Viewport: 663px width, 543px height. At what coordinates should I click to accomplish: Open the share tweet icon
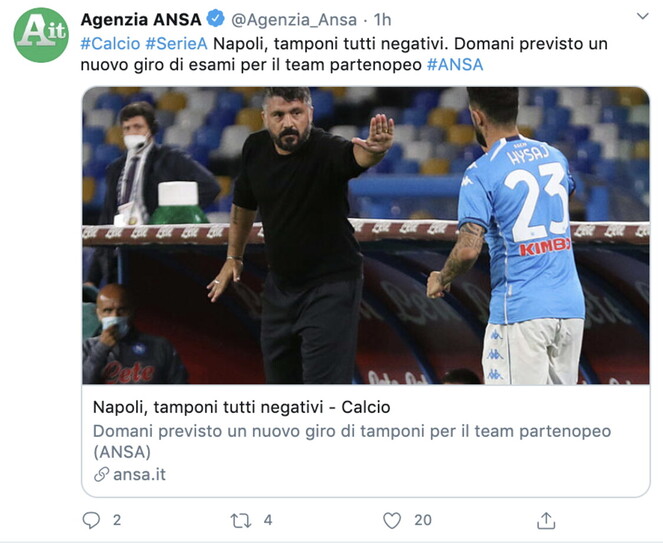click(546, 520)
